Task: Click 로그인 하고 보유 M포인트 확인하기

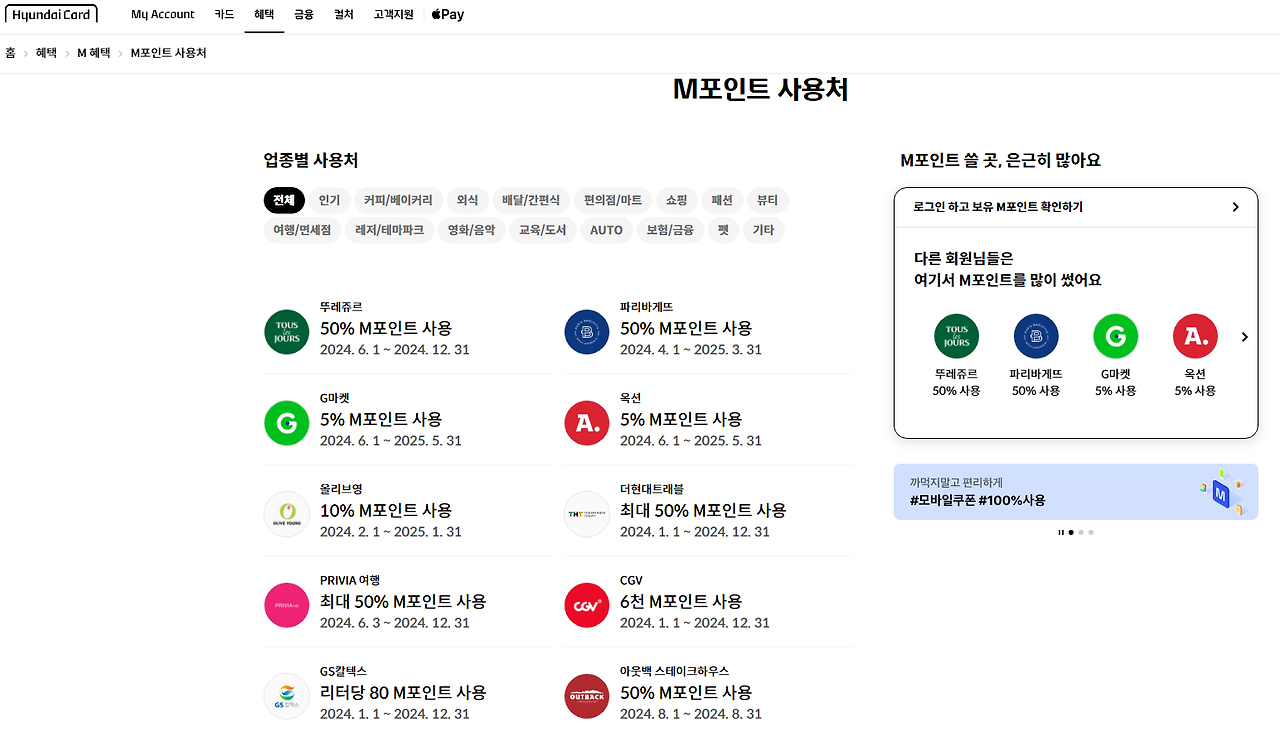Action: coord(1076,207)
